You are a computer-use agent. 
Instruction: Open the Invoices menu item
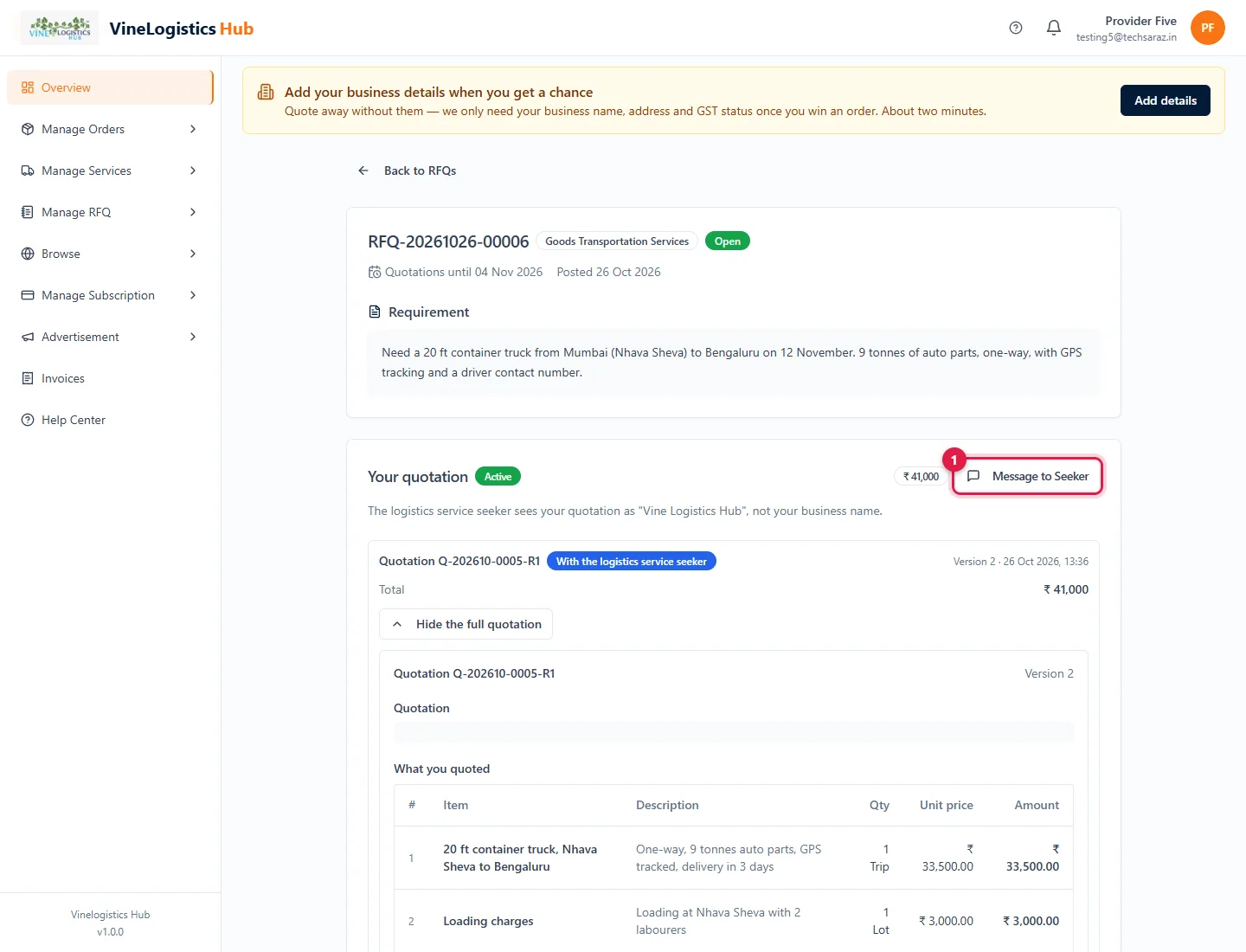tap(110, 378)
